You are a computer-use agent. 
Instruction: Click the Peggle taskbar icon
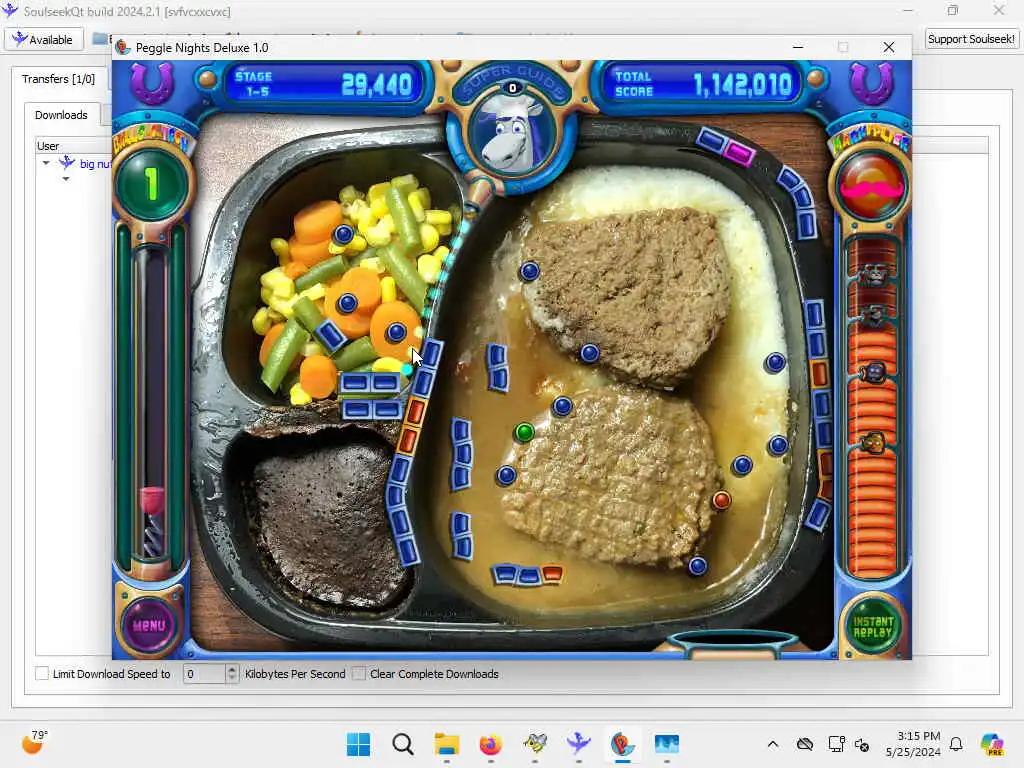click(x=622, y=744)
